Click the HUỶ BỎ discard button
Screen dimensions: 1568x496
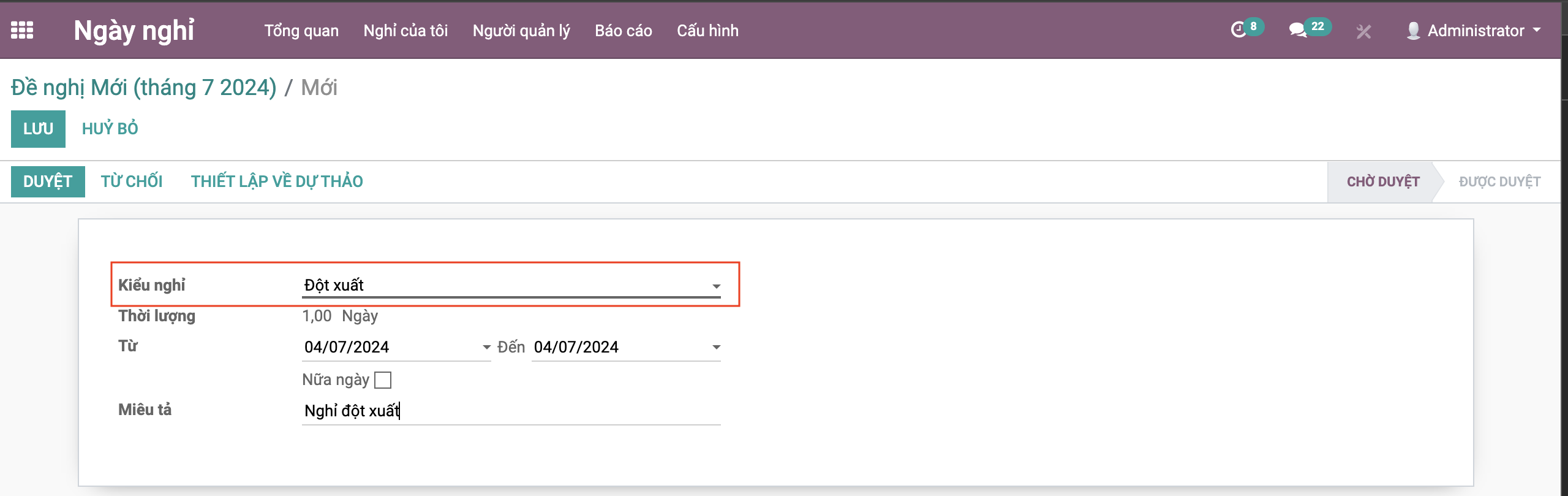click(x=110, y=129)
